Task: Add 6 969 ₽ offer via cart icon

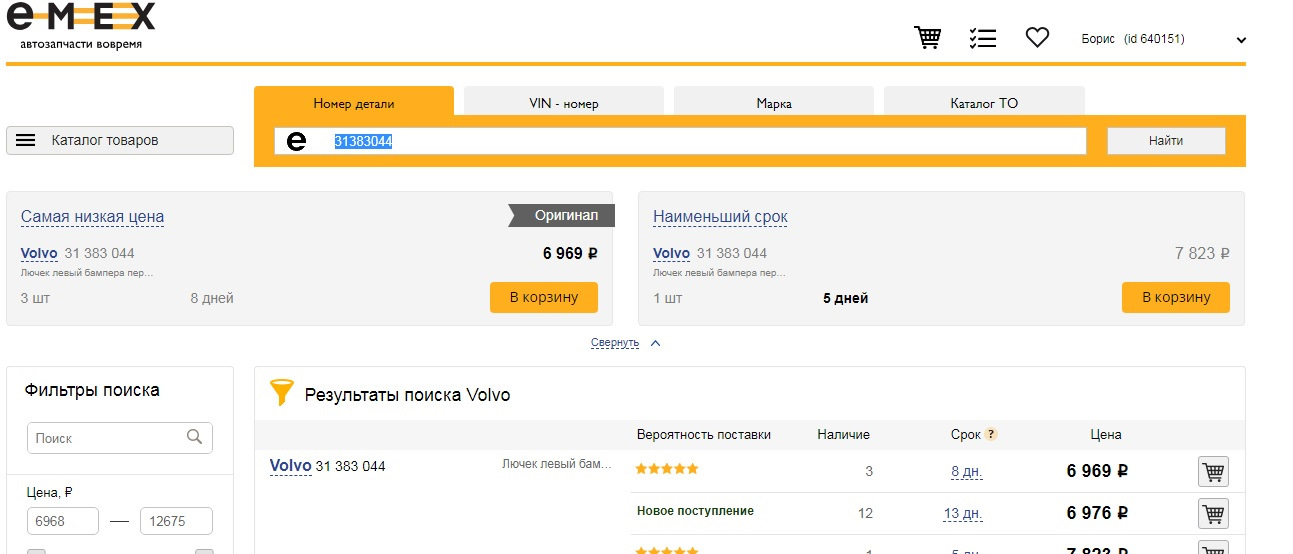Action: 1213,472
